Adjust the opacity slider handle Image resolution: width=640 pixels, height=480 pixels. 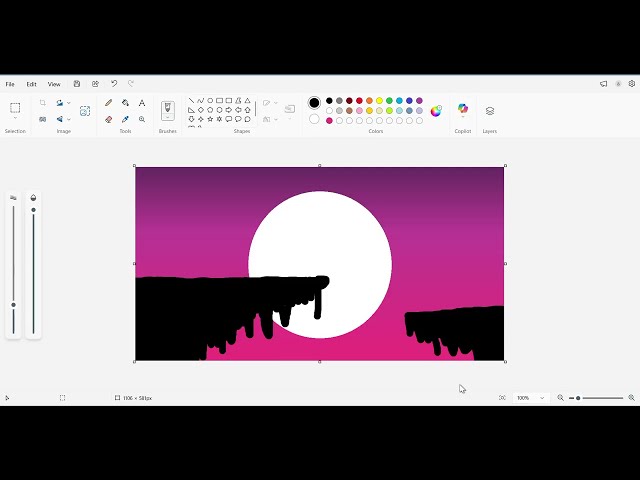33,210
